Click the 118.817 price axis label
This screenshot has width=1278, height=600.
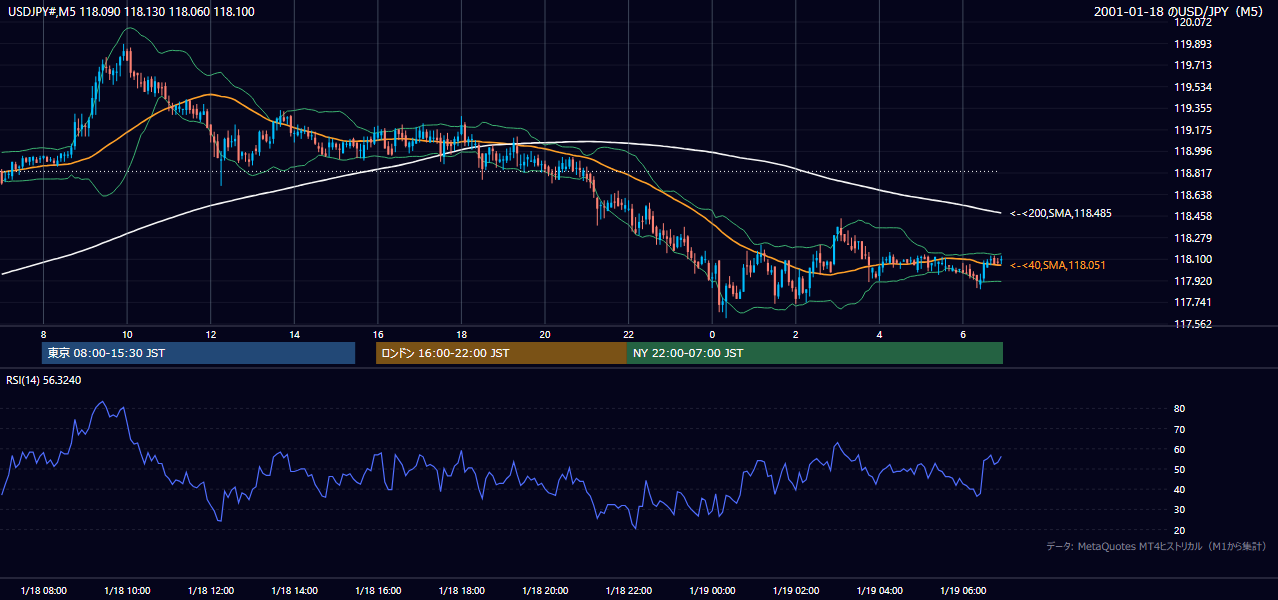click(x=1192, y=173)
